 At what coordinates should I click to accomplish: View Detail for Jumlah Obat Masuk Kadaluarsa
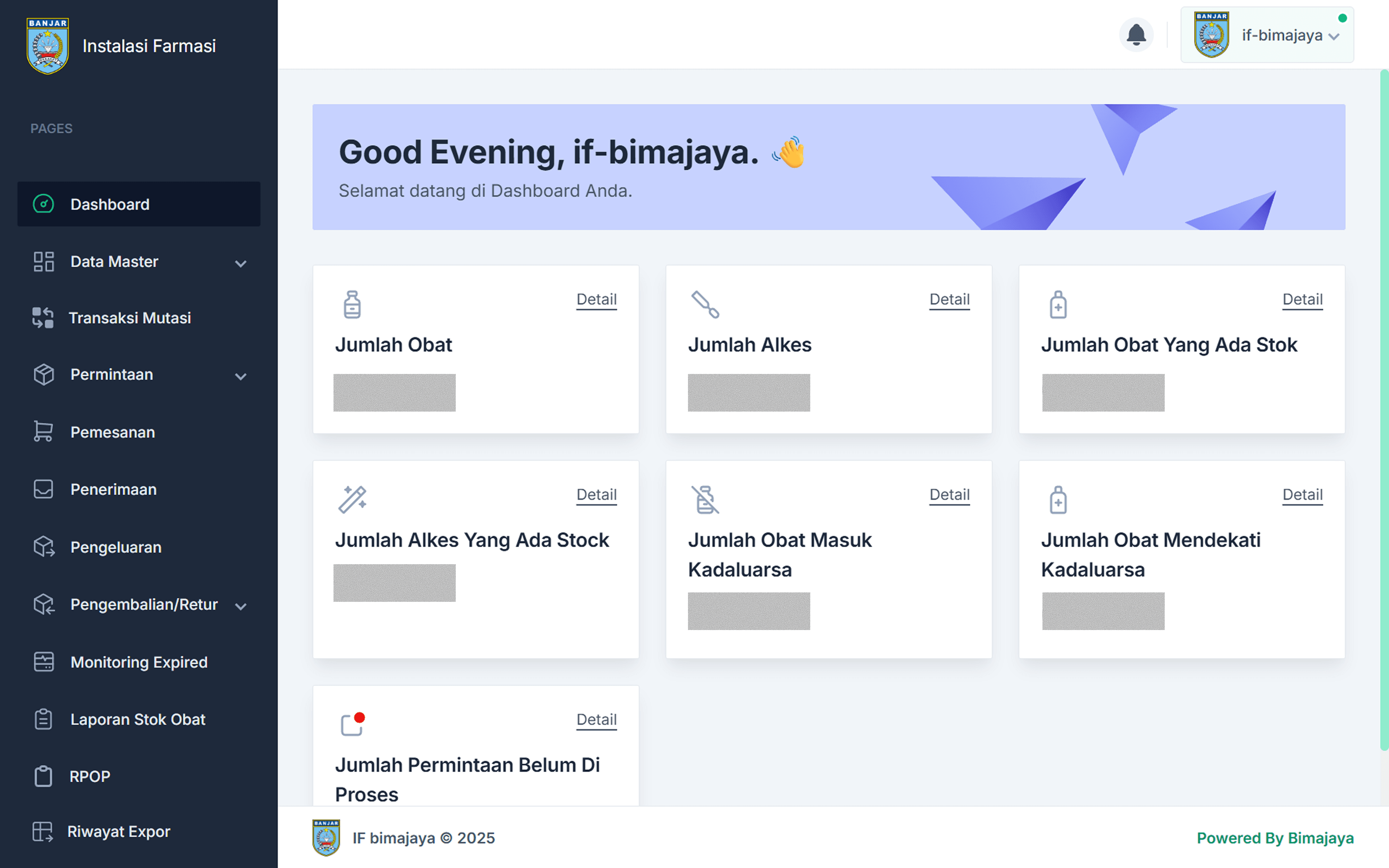[950, 494]
